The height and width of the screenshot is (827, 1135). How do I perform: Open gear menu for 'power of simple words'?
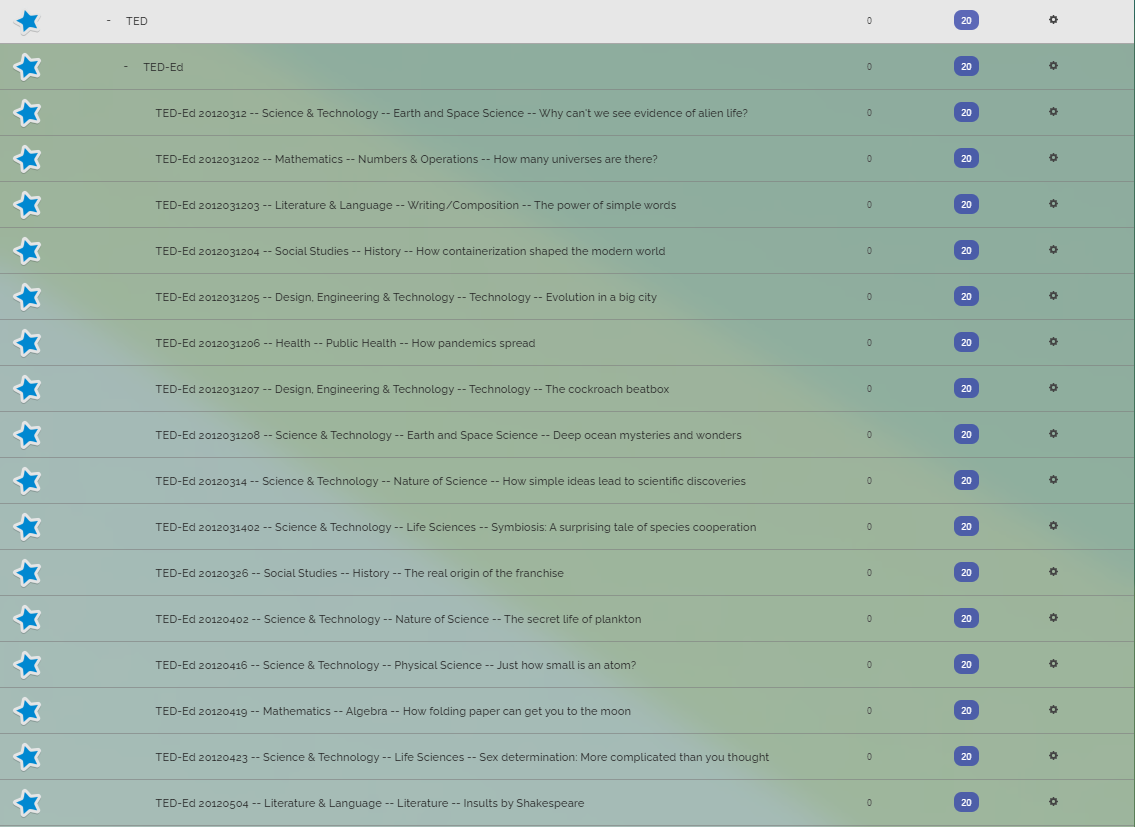point(1053,203)
